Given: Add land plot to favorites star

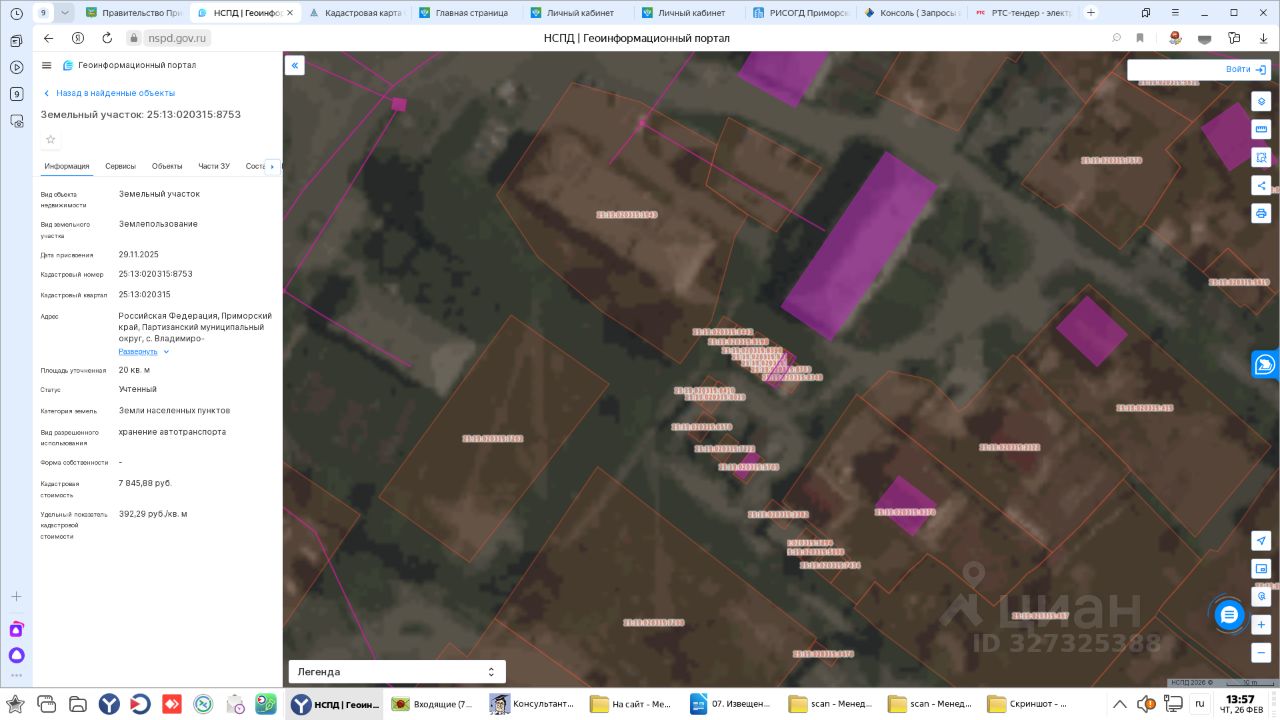Looking at the screenshot, I should click(x=51, y=140).
